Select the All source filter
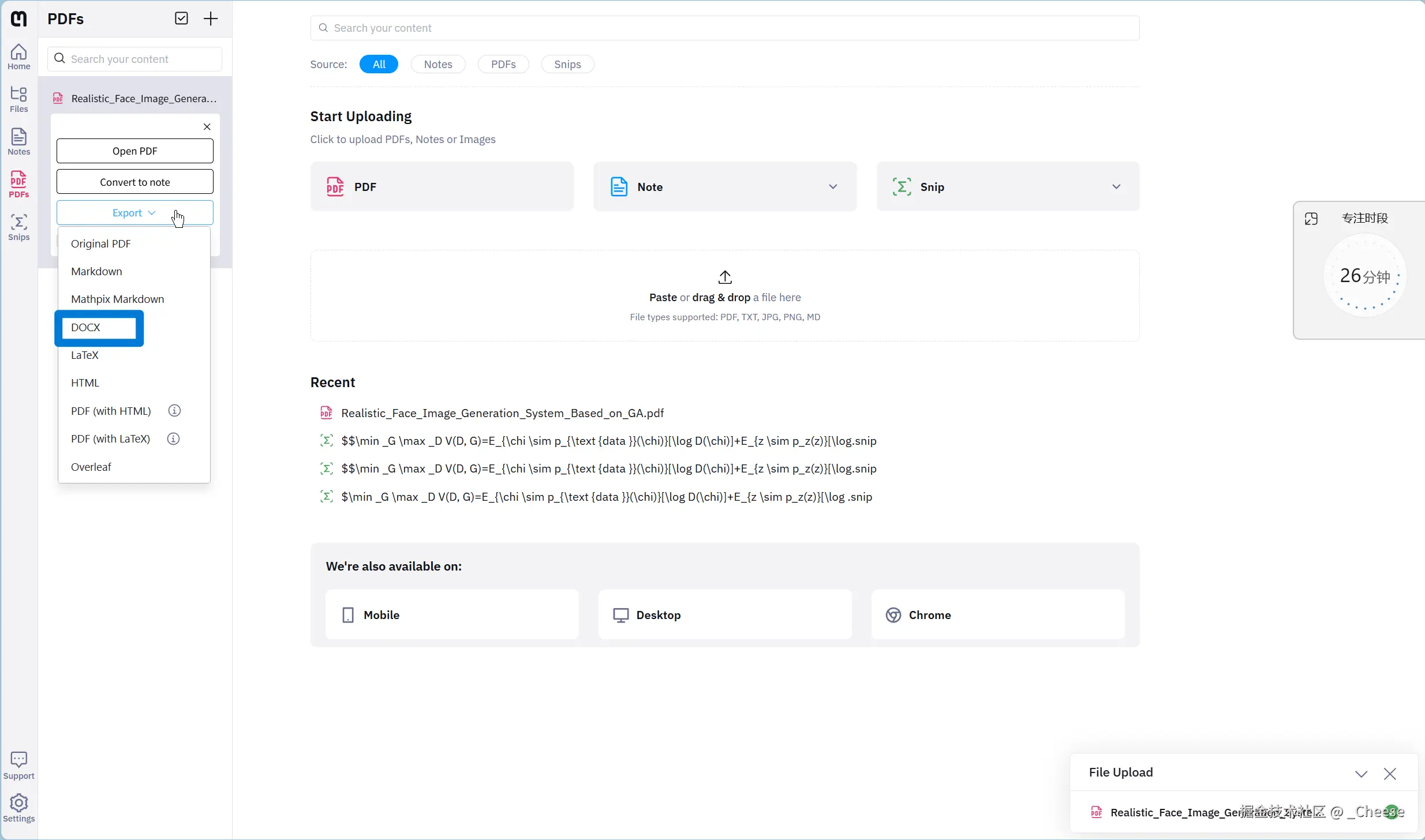Screen dimensions: 1425x840 click(x=379, y=64)
